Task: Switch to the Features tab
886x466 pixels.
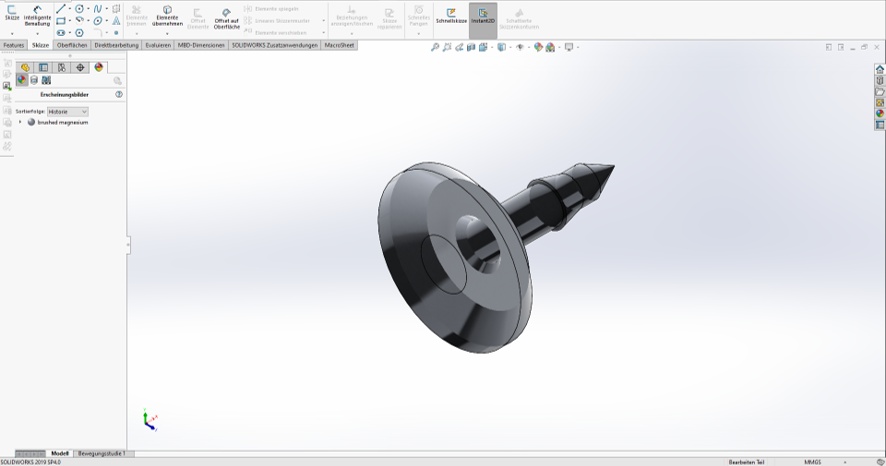Action: pyautogui.click(x=14, y=45)
